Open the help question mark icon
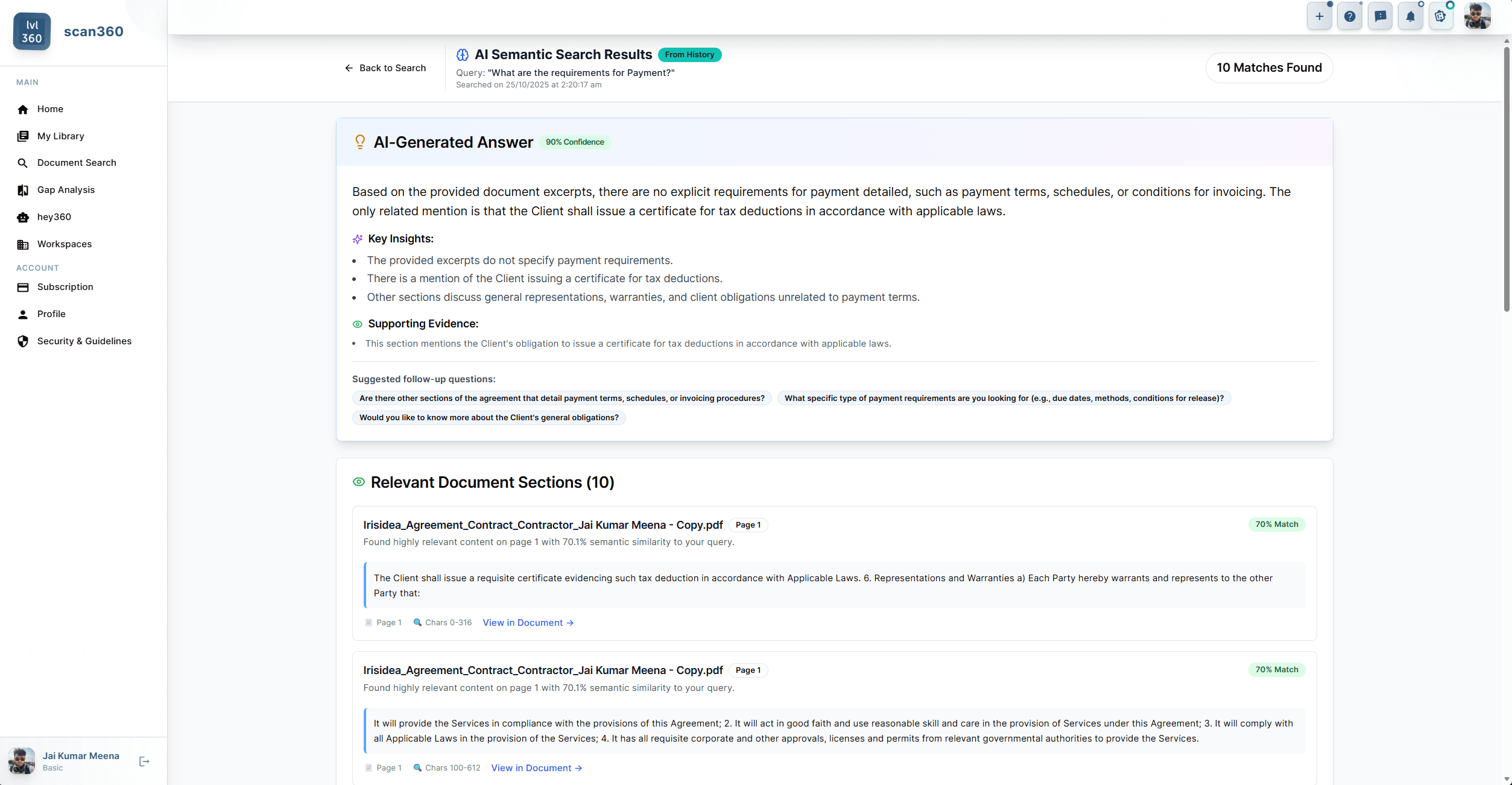The height and width of the screenshot is (785, 1512). click(x=1350, y=16)
